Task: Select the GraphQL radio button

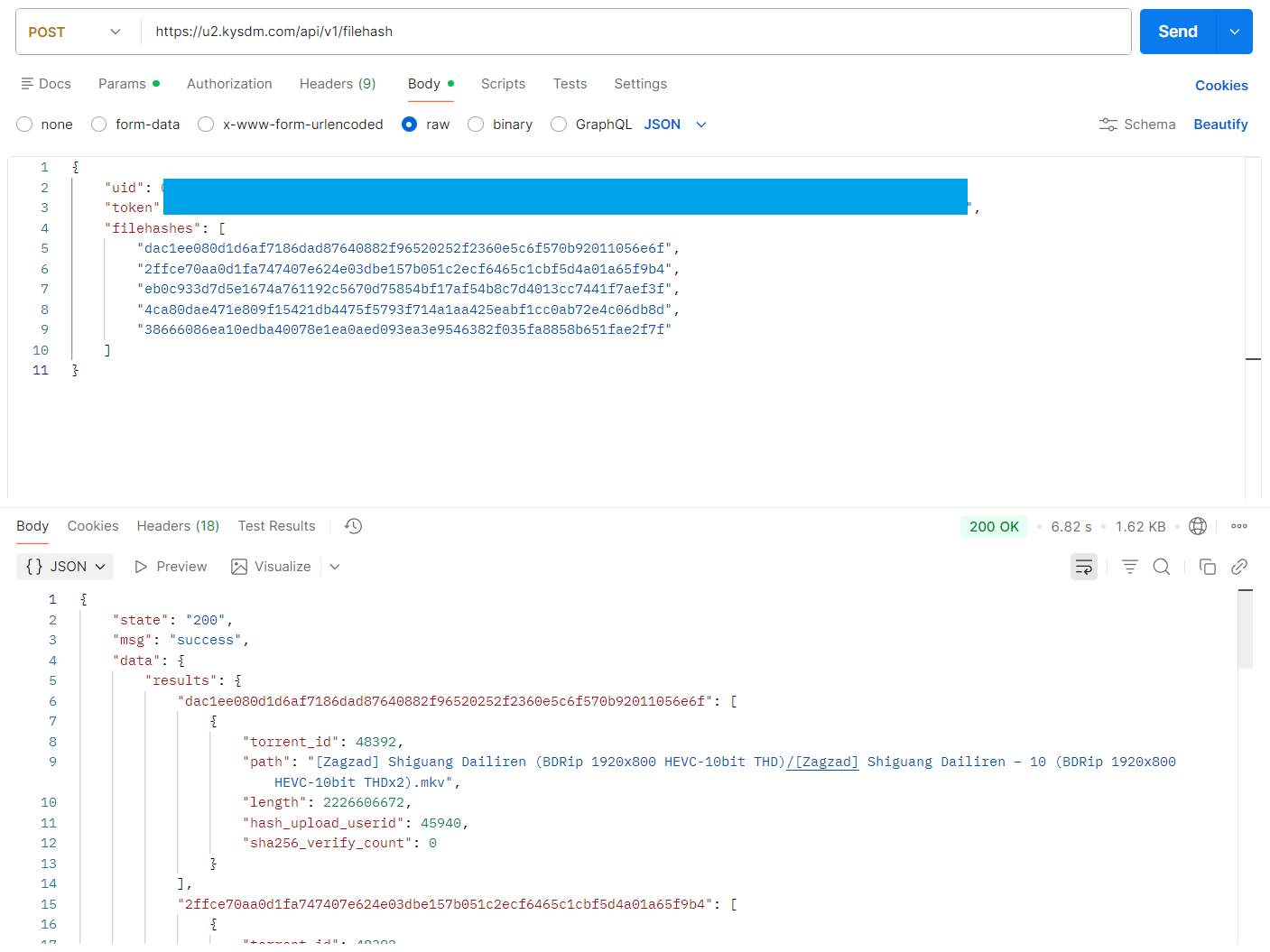Action: tap(559, 125)
